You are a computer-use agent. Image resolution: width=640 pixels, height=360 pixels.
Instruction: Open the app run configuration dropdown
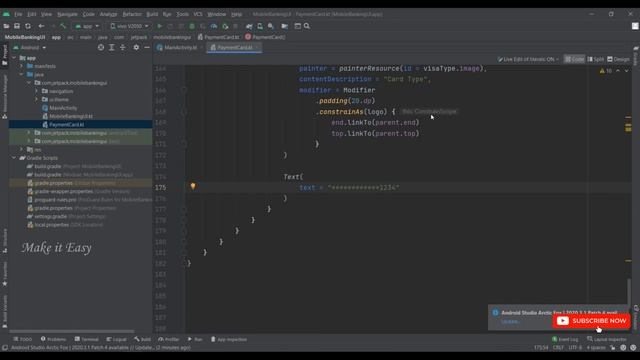click(x=87, y=26)
